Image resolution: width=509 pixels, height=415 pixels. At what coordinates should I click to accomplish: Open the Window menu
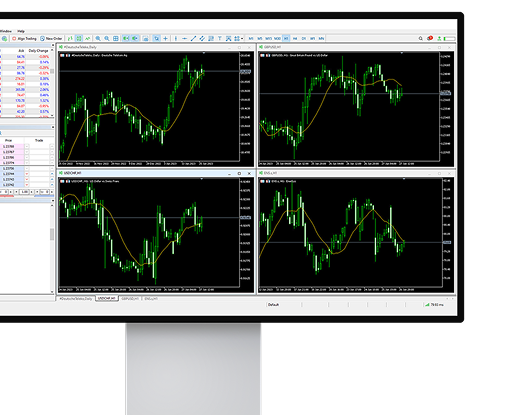point(6,31)
